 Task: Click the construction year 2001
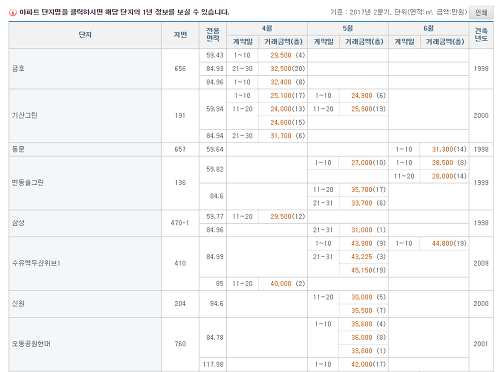[481, 344]
